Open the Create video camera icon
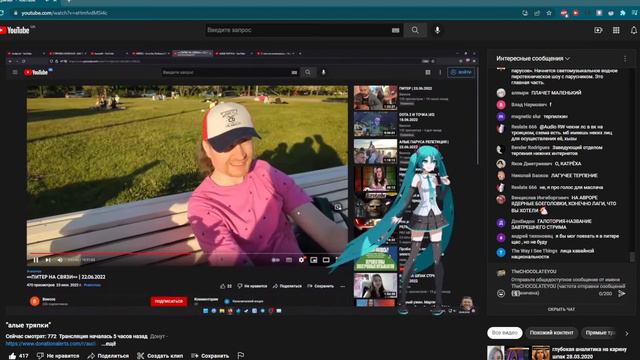 point(598,30)
